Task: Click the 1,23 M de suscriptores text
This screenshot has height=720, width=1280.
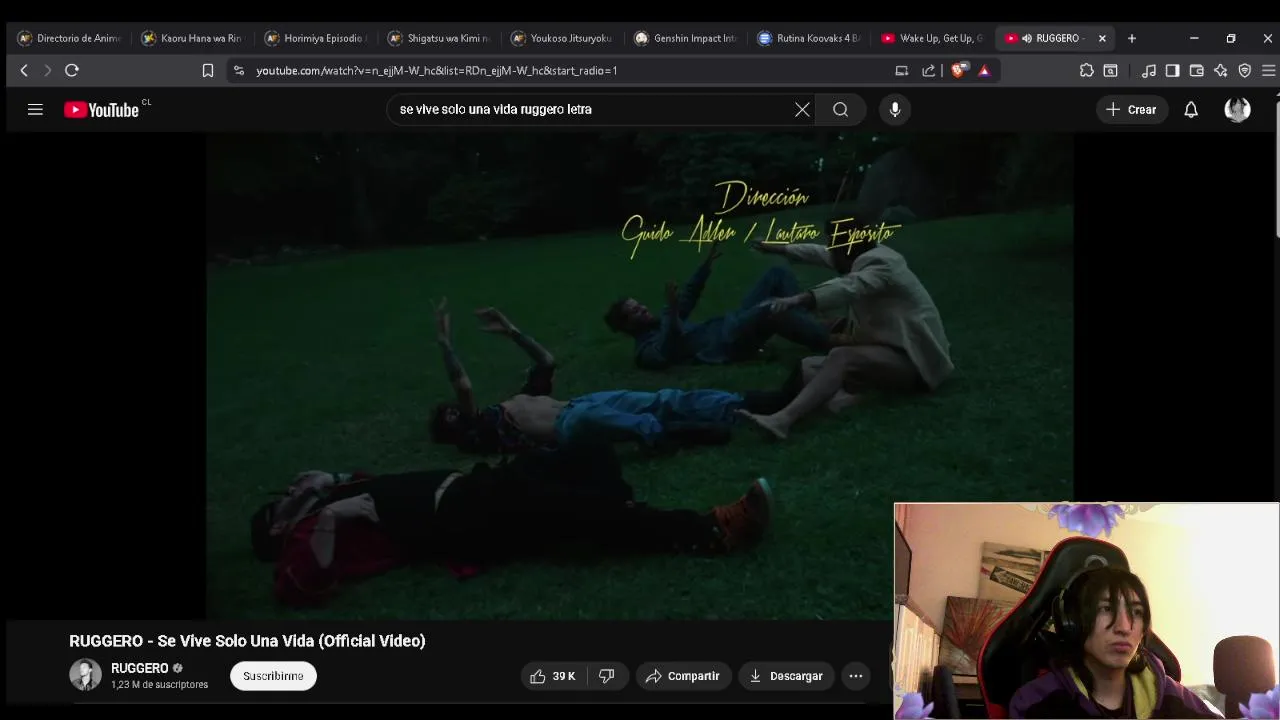Action: [x=160, y=685]
